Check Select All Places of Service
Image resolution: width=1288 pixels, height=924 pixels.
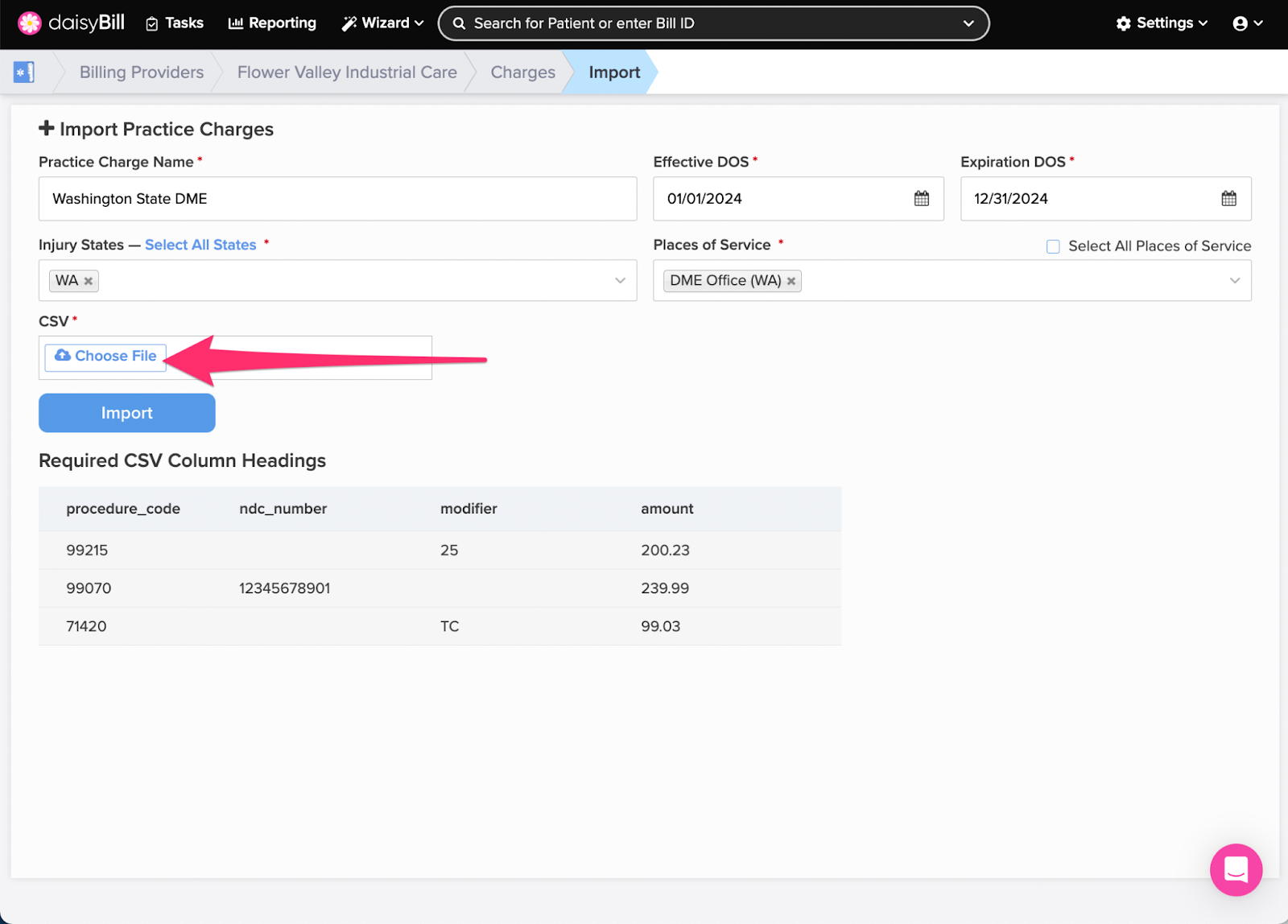pyautogui.click(x=1053, y=246)
